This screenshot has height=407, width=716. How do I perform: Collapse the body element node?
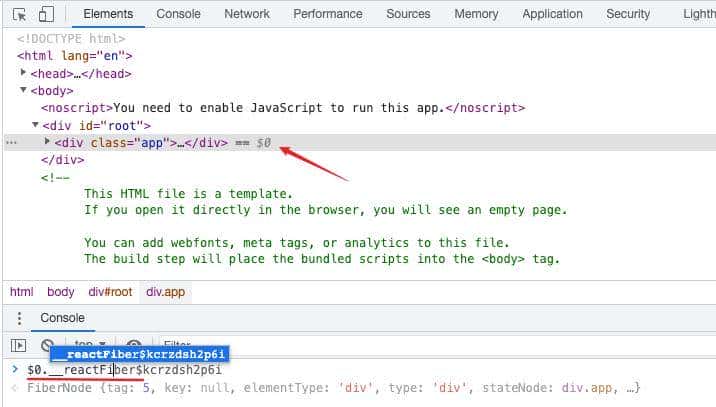(24, 91)
